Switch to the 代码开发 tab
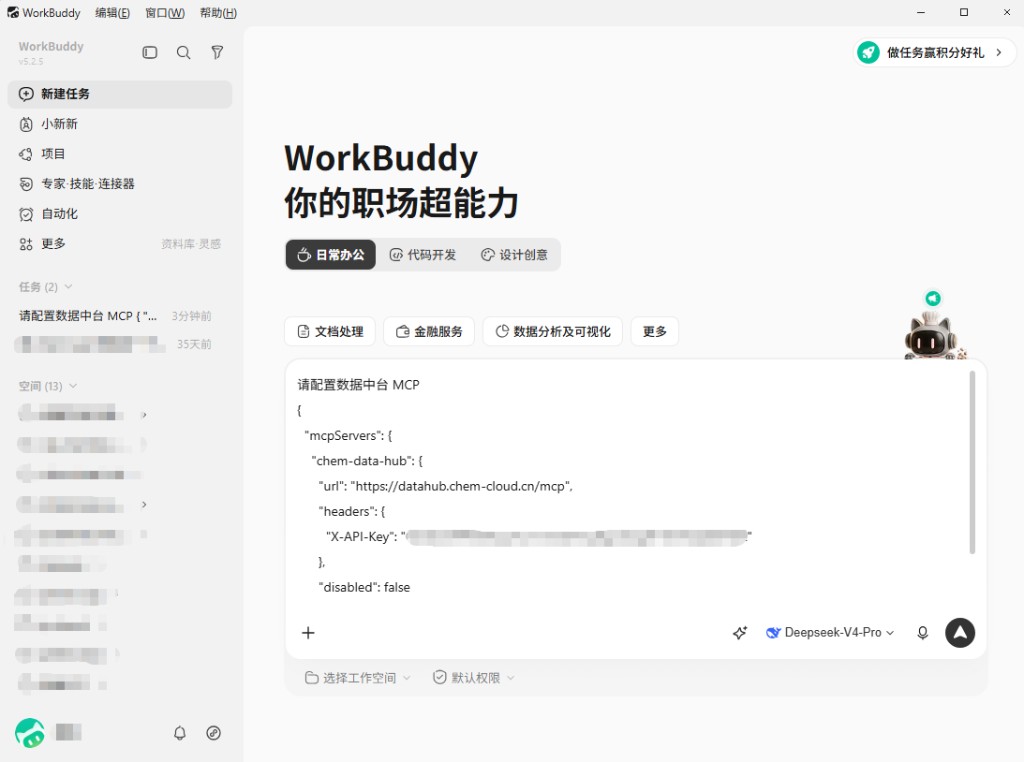This screenshot has width=1024, height=762. point(423,255)
